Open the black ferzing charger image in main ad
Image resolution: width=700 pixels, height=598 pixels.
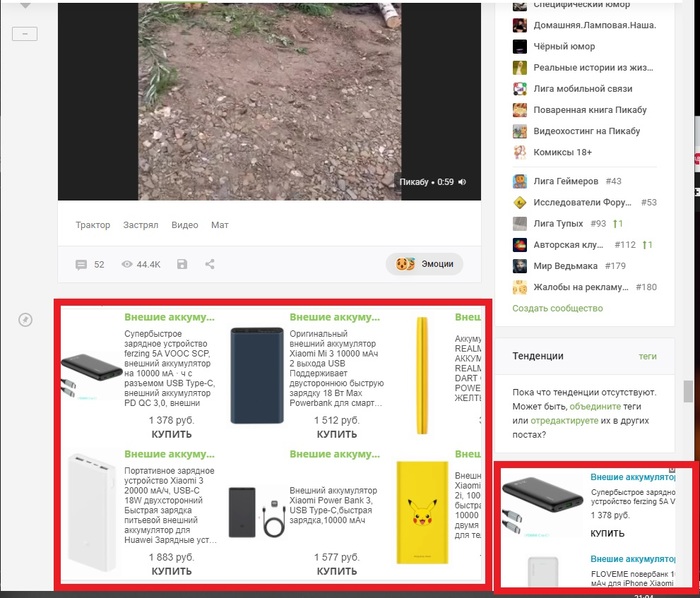point(91,375)
